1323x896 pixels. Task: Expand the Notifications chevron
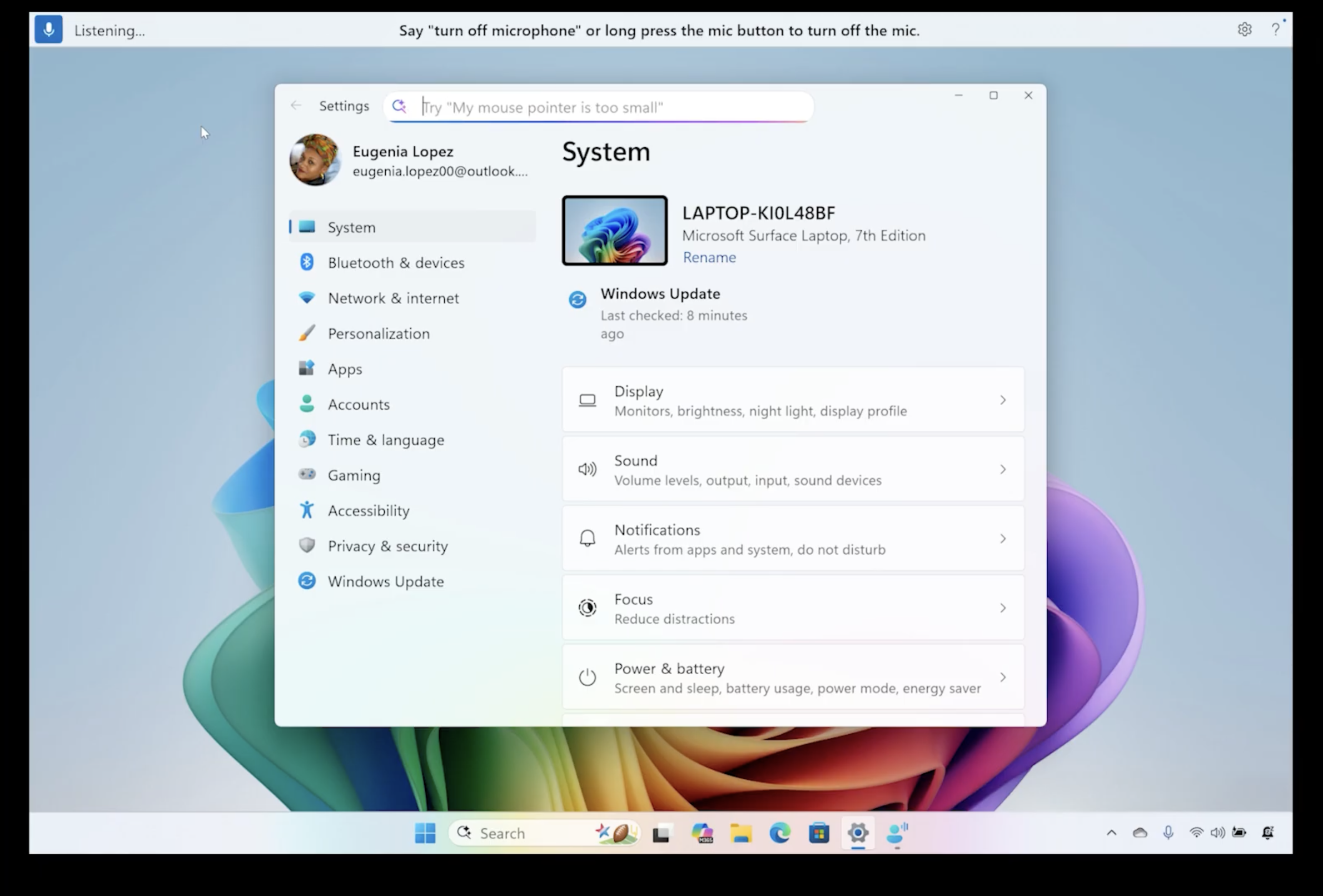point(1003,539)
